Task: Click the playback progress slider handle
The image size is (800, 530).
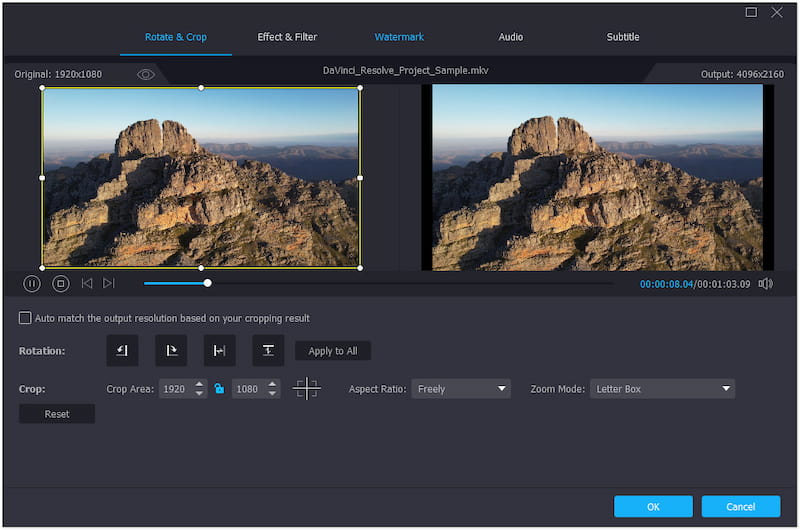Action: pos(207,283)
